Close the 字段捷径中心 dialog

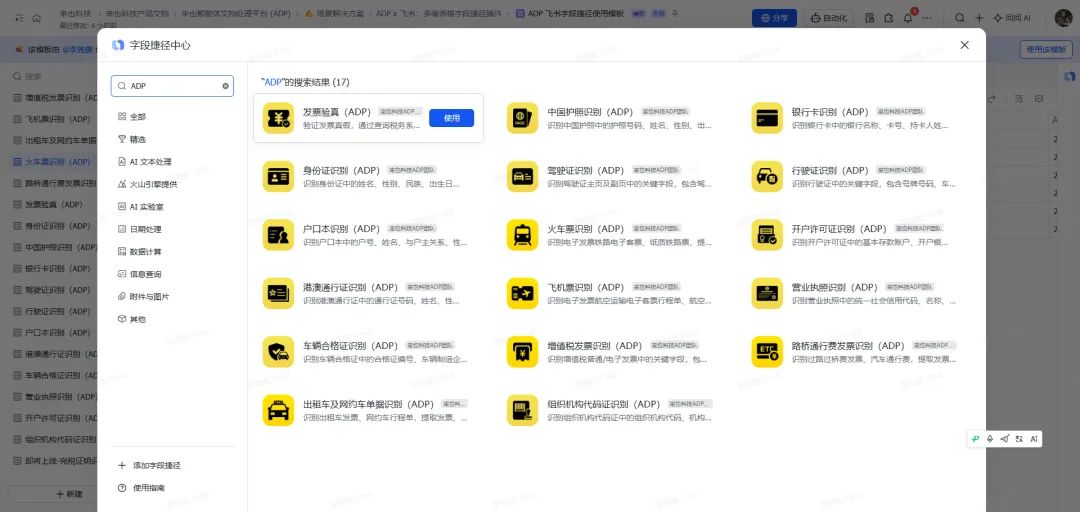click(964, 45)
